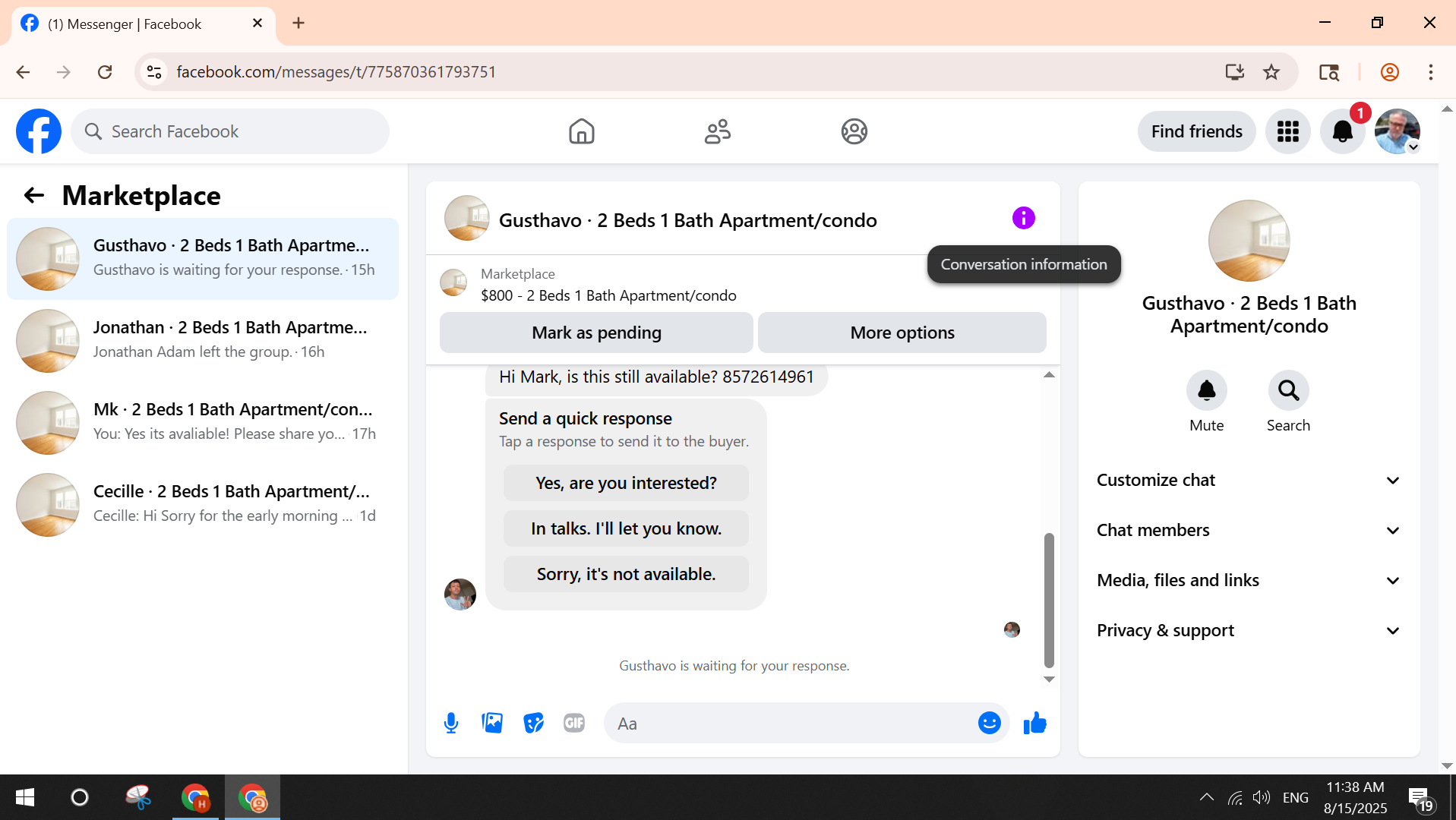Expand Customize chat section
The image size is (1456, 820).
[1249, 481]
